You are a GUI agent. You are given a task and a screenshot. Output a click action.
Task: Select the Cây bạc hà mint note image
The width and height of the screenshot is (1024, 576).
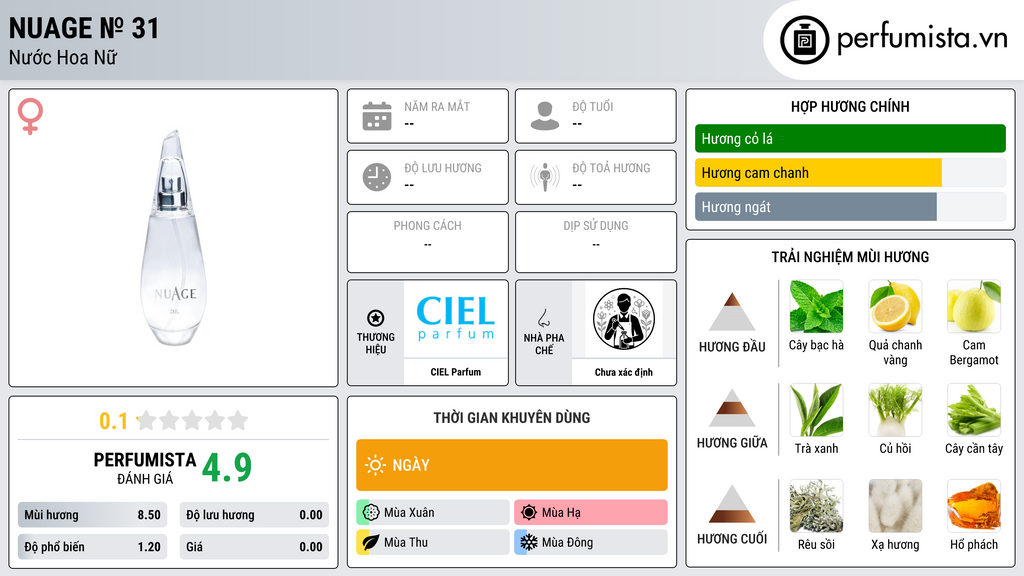click(816, 306)
